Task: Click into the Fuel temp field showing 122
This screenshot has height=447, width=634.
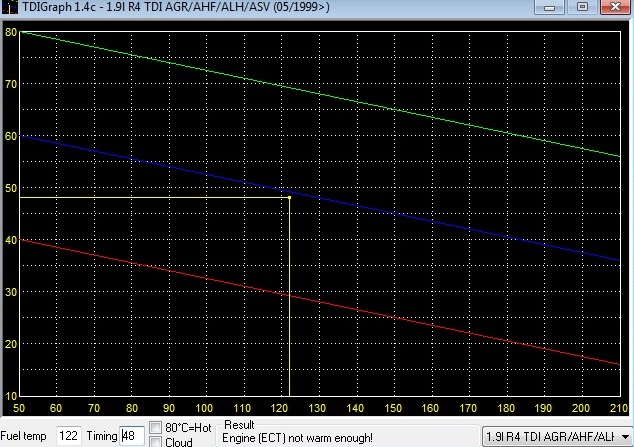Action: (x=68, y=436)
